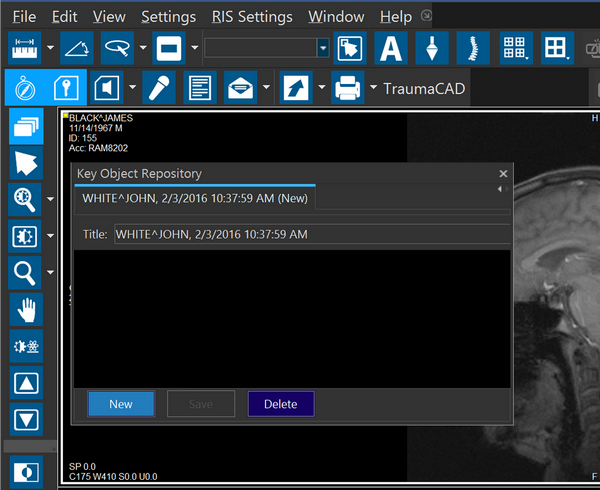Switch to WHITE^JOHN key object tab

[x=196, y=198]
